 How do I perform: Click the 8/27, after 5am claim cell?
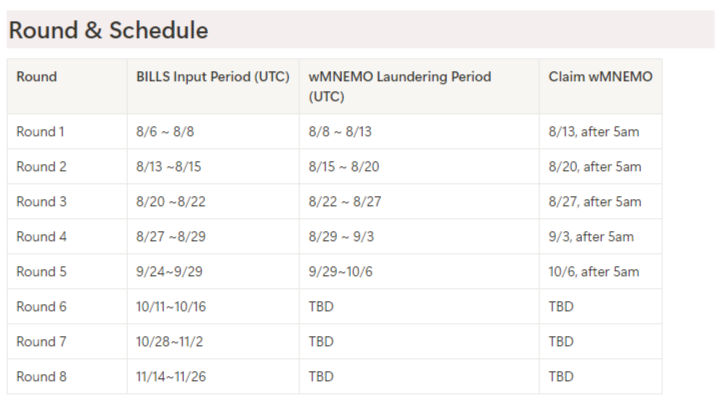(x=595, y=202)
